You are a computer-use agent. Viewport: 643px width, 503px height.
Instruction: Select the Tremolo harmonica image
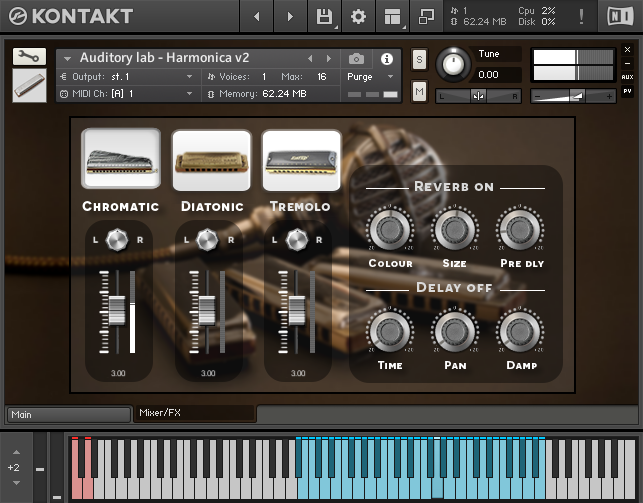pyautogui.click(x=301, y=160)
